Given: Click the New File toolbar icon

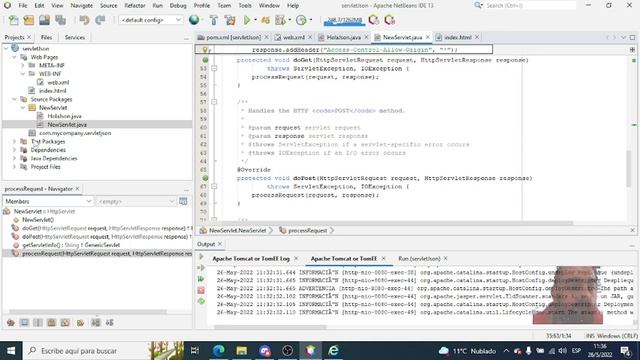Looking at the screenshot, I should [13, 20].
